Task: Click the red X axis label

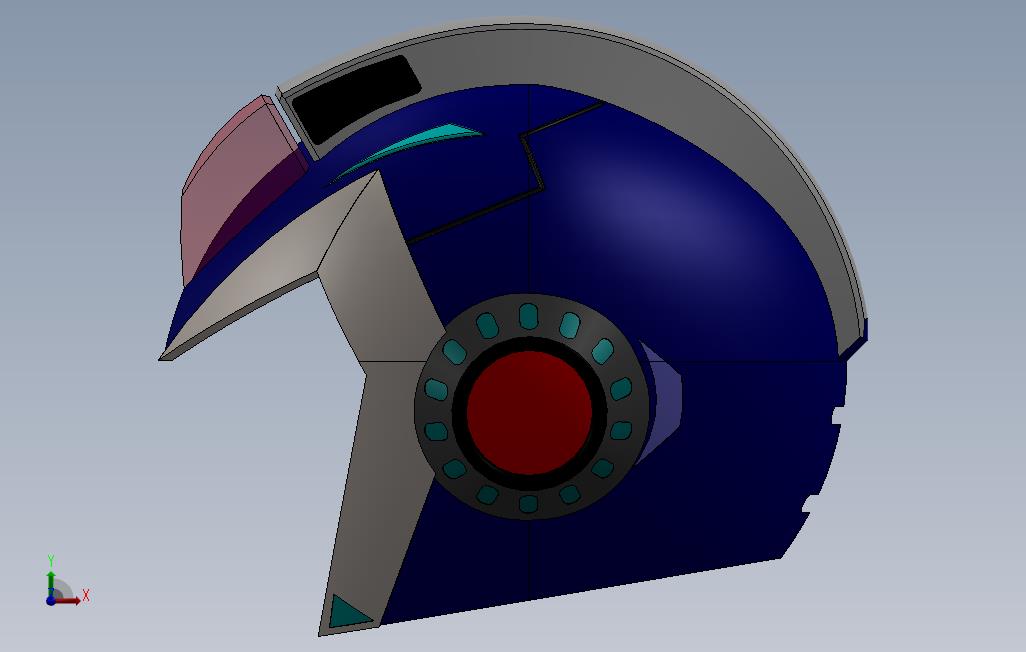Action: (86, 596)
